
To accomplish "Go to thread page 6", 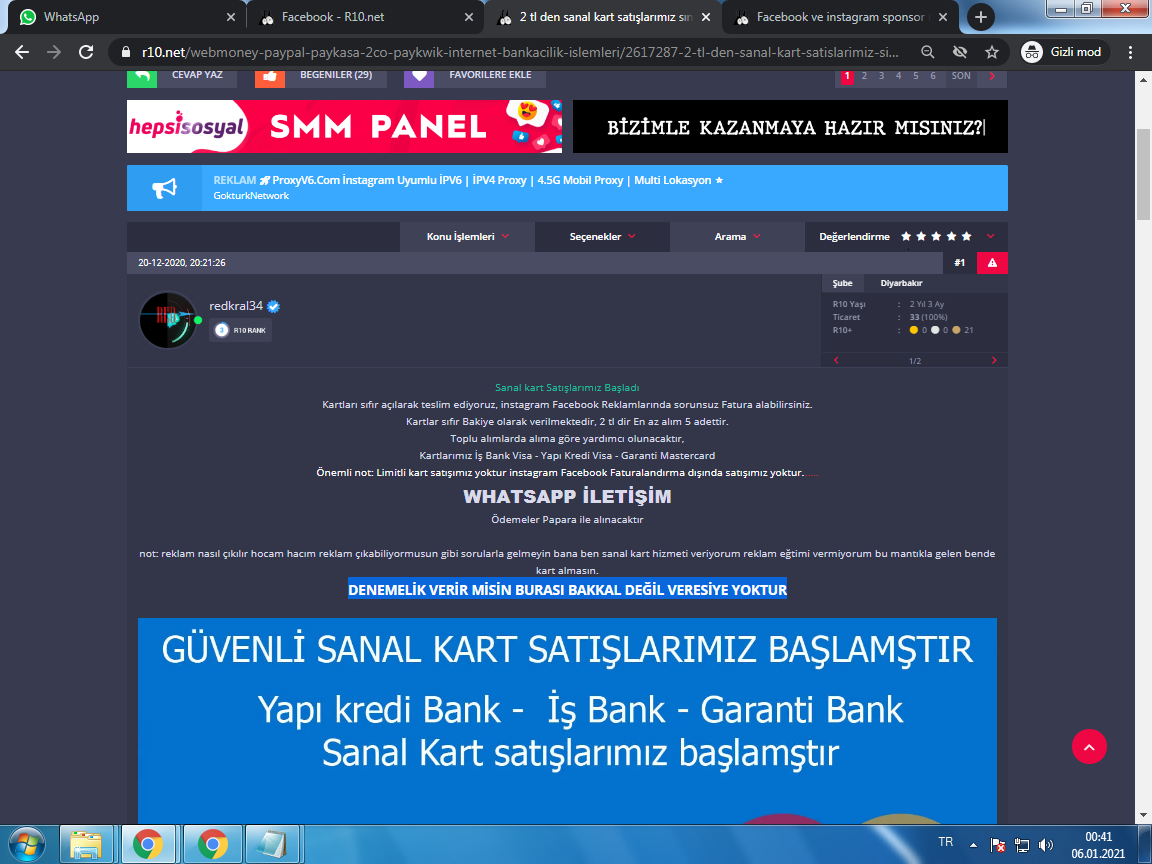I will tap(933, 76).
